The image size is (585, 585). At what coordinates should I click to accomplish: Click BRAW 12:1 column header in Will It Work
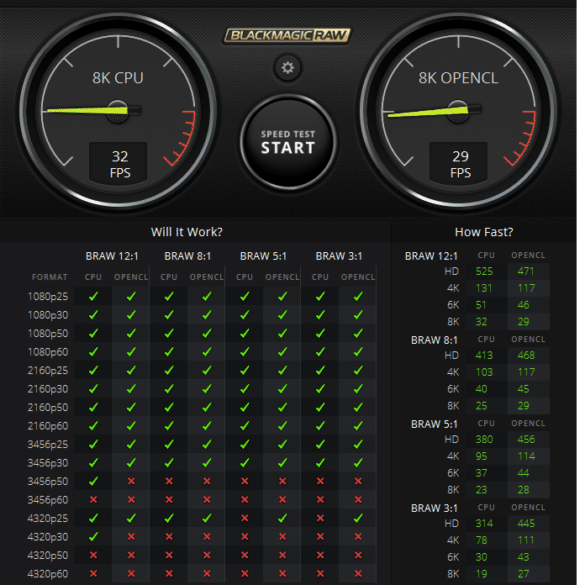[x=112, y=256]
